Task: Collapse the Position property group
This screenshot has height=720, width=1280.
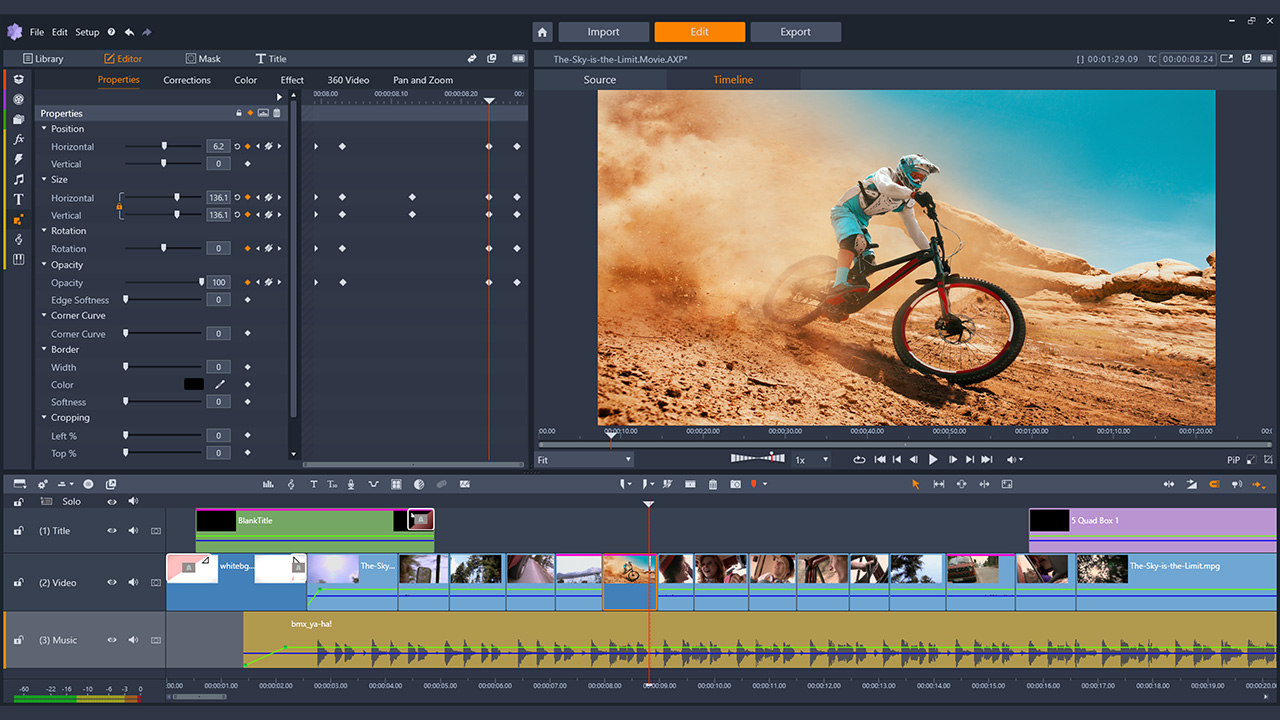Action: 44,129
